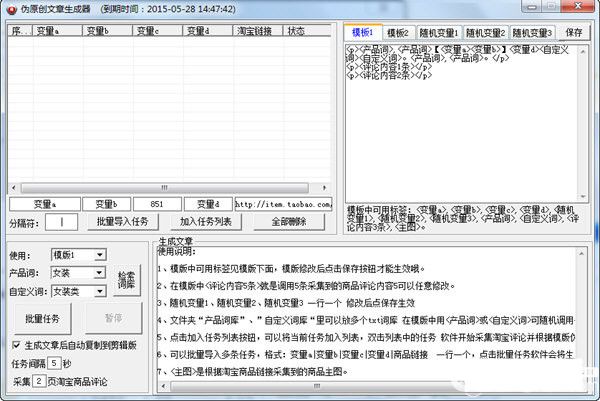This screenshot has height=401, width=600.
Task: Click the 检索词库 button
Action: tap(126, 280)
